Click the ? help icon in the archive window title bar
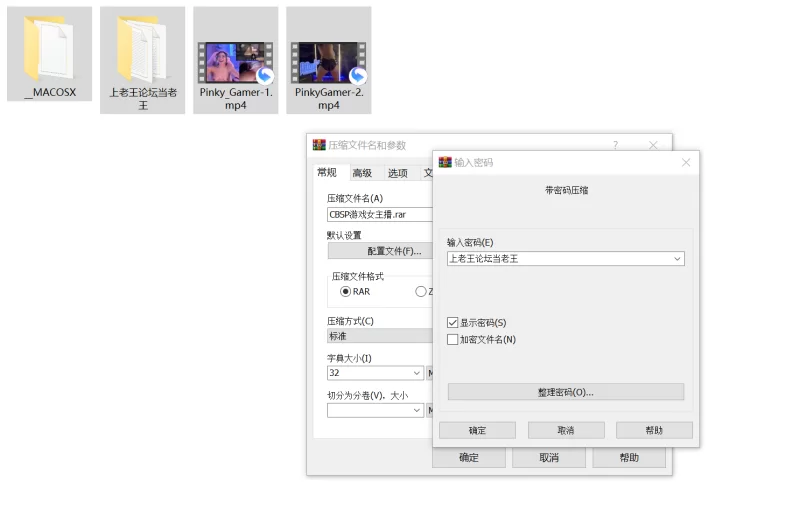The width and height of the screenshot is (800, 509). click(616, 145)
